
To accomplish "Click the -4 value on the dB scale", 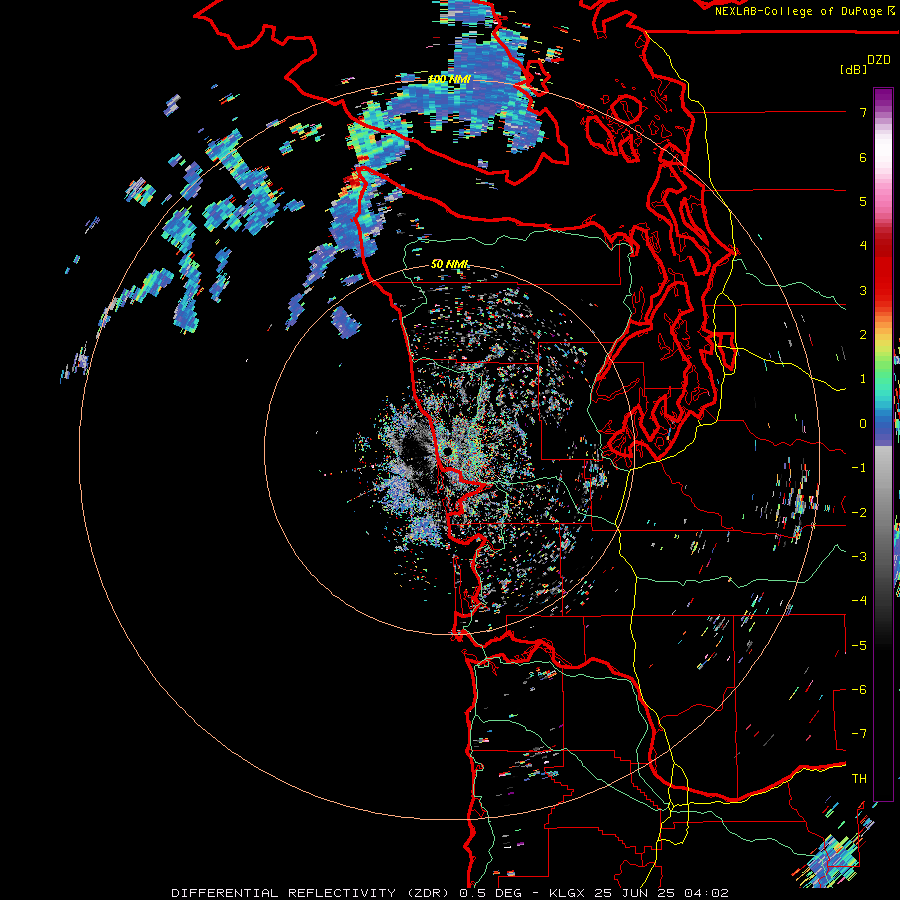I will (859, 601).
